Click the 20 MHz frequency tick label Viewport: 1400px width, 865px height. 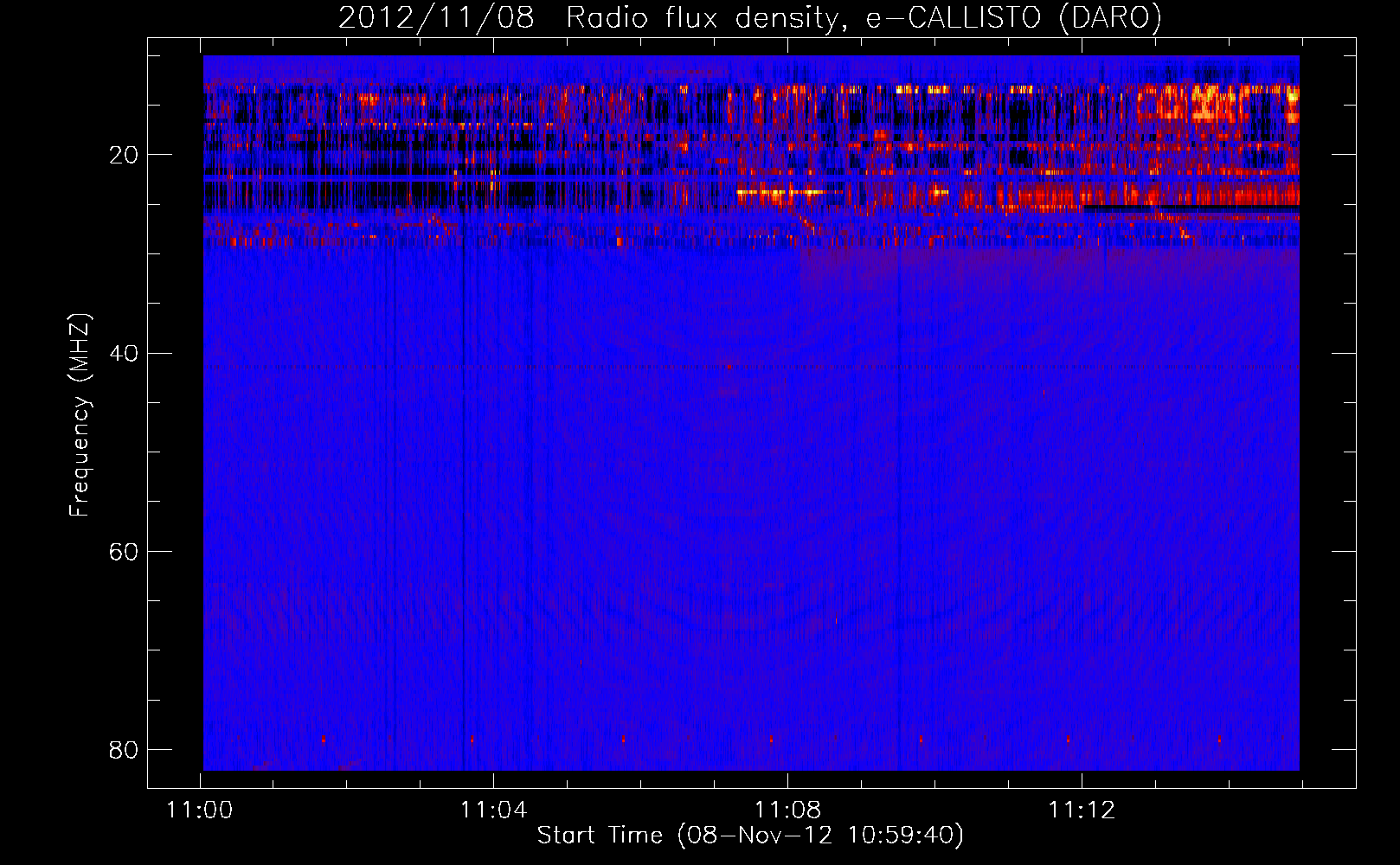[124, 155]
